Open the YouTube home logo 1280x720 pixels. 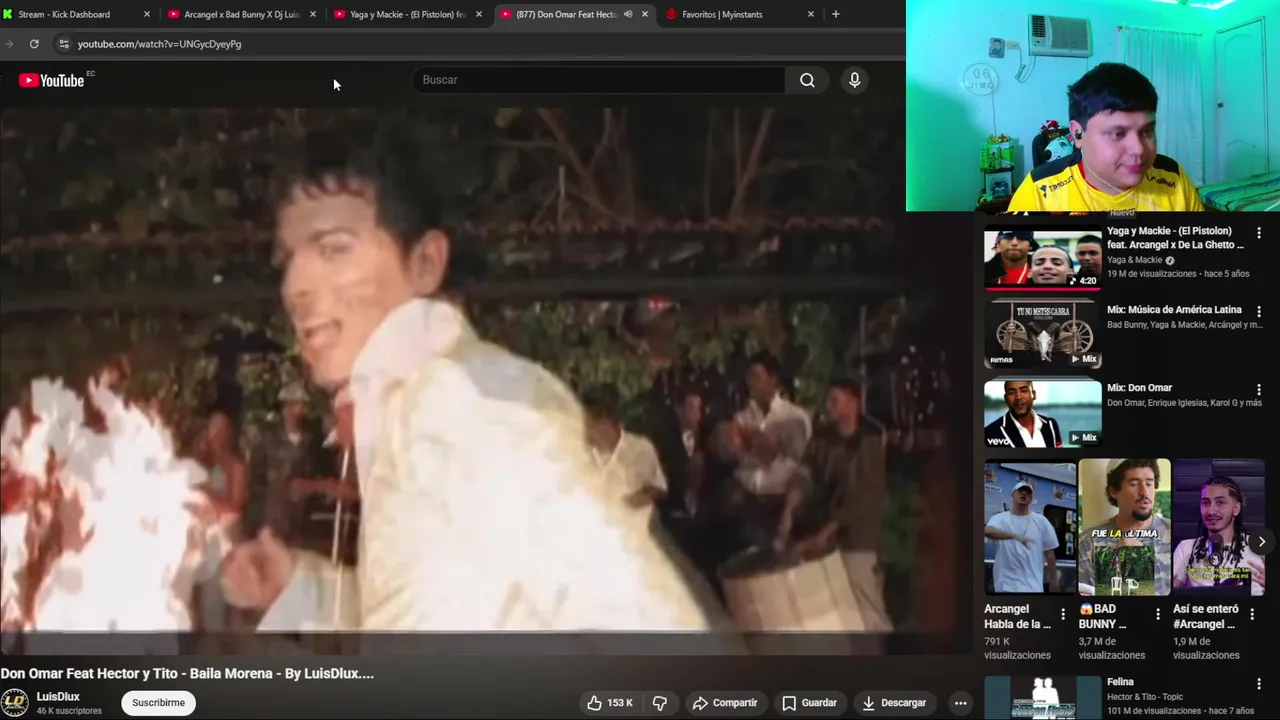click(x=51, y=80)
